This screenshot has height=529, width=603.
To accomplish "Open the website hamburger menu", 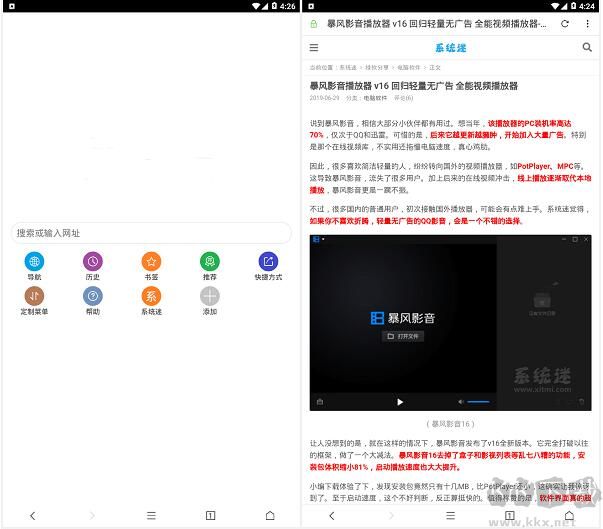I will point(314,47).
